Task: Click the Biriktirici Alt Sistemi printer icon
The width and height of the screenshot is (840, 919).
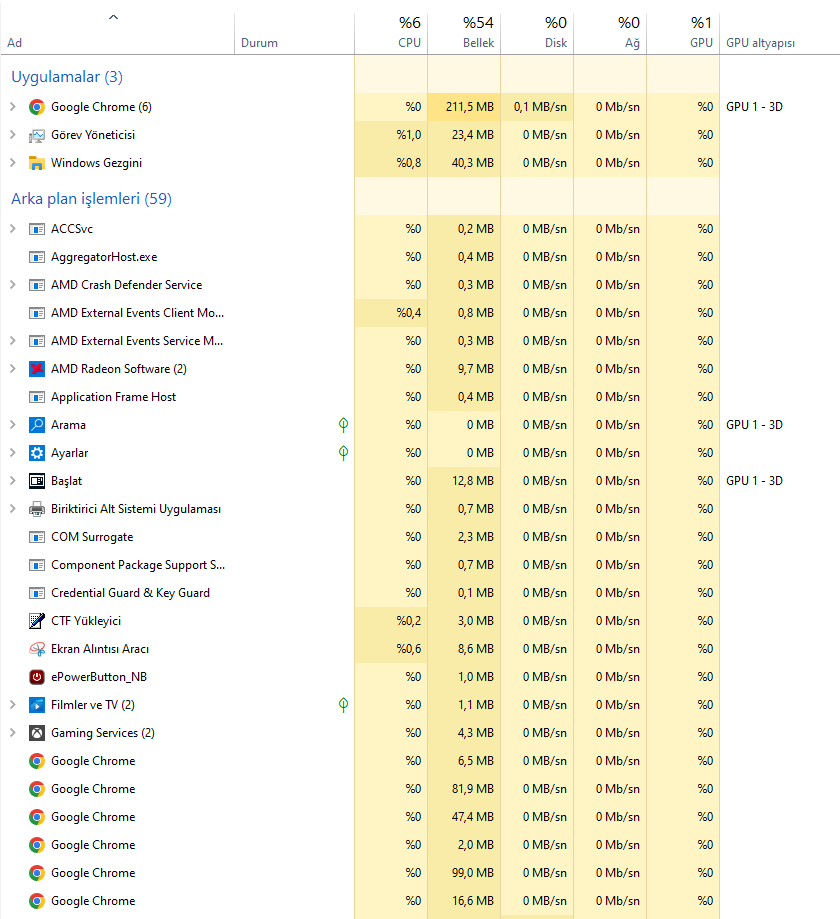Action: click(x=37, y=509)
